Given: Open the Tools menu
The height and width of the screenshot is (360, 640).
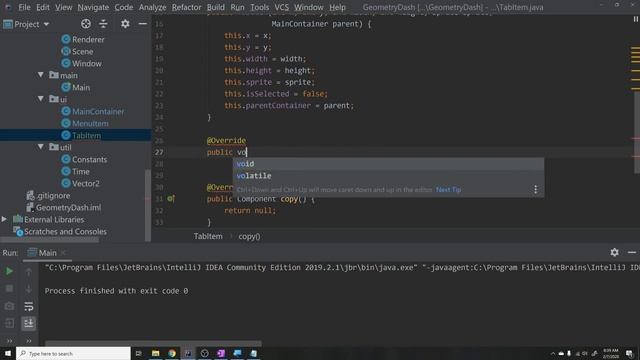Looking at the screenshot, I should coord(260,7).
